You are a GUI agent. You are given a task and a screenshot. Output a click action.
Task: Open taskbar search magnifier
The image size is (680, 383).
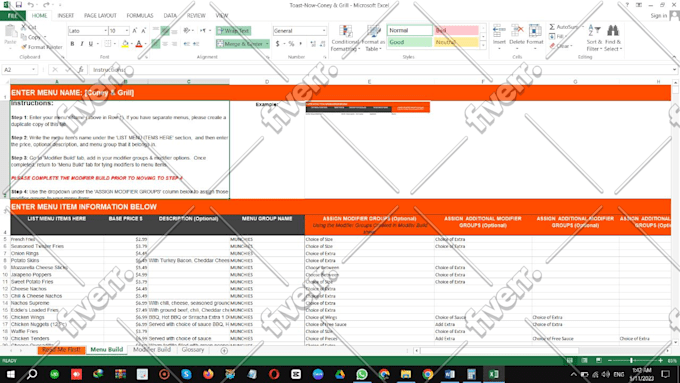[32, 374]
